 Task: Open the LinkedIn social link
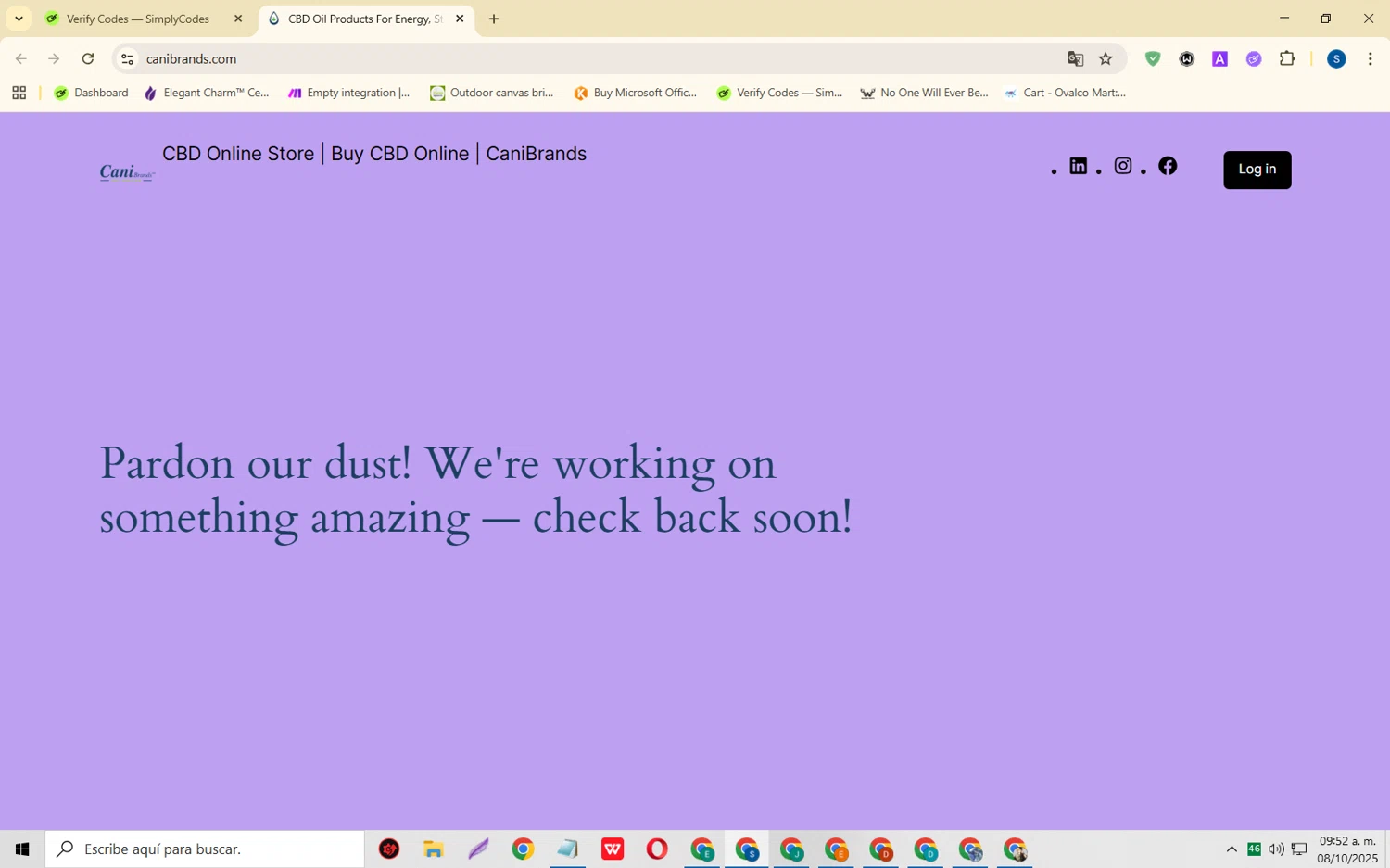pyautogui.click(x=1078, y=166)
